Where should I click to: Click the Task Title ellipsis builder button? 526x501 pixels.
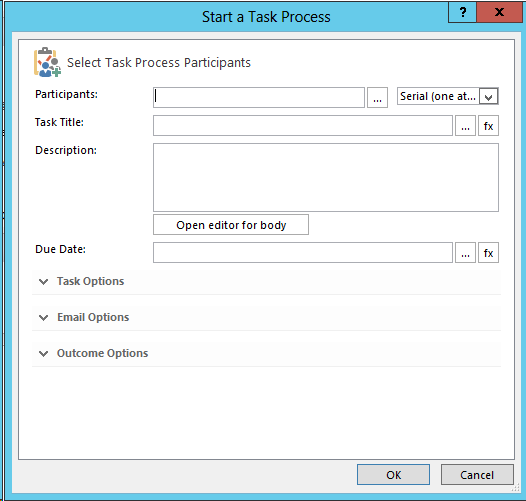tap(465, 126)
